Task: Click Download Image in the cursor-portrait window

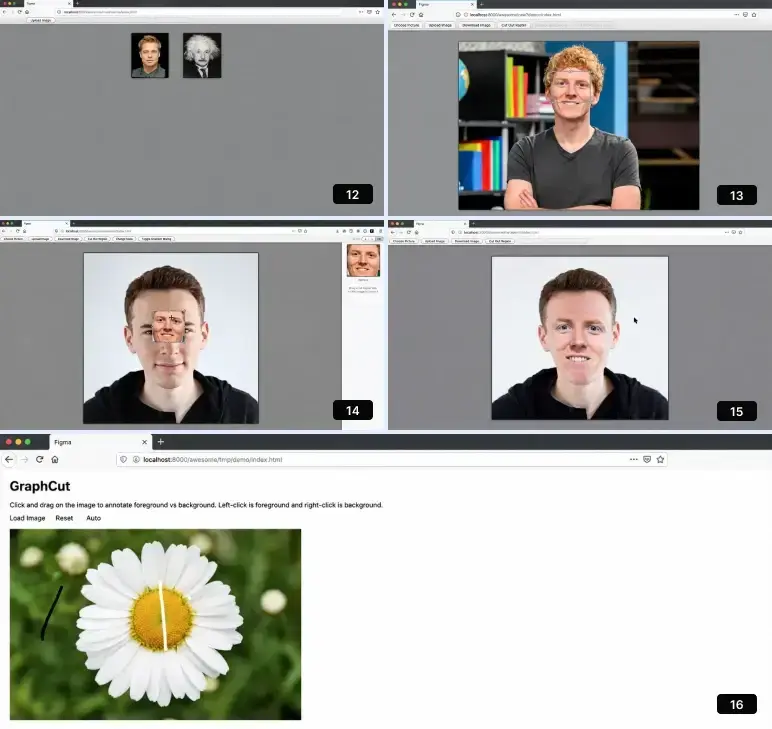Action: [467, 241]
